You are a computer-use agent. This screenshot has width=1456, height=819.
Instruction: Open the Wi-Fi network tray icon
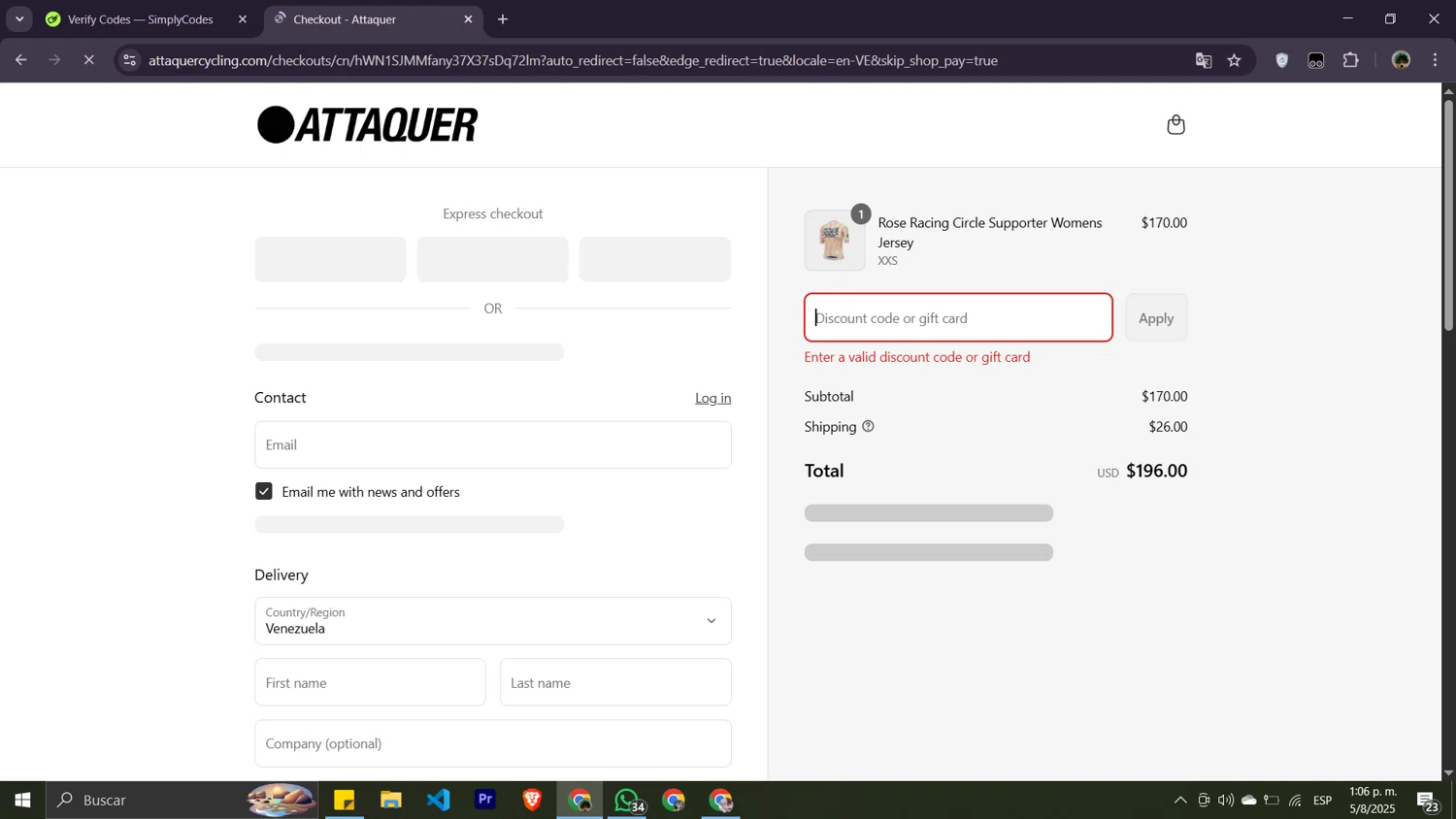click(1296, 801)
